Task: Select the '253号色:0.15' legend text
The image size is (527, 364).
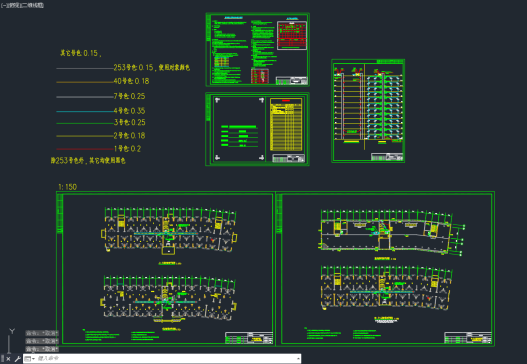Action: [x=152, y=68]
